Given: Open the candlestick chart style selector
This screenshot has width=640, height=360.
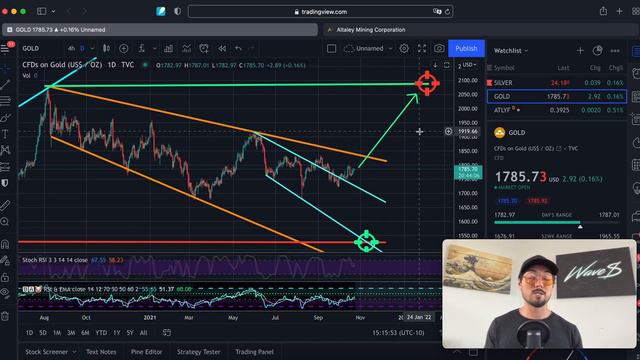Looking at the screenshot, I should click(106, 49).
